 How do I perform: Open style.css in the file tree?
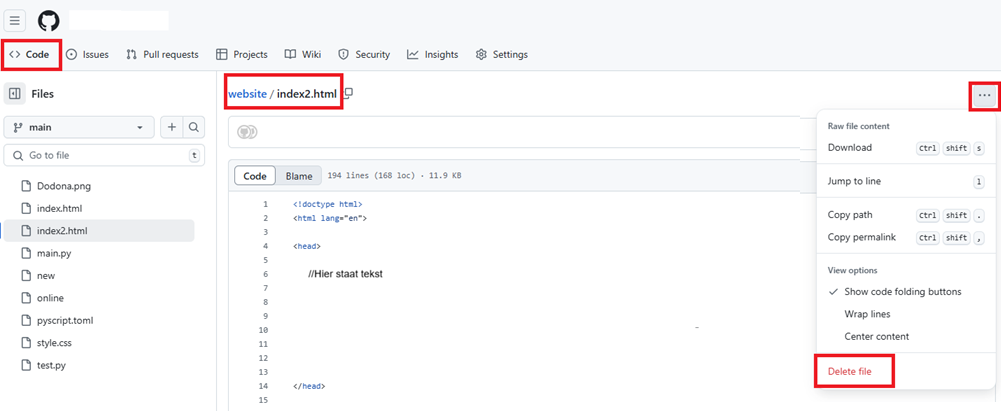tap(52, 343)
